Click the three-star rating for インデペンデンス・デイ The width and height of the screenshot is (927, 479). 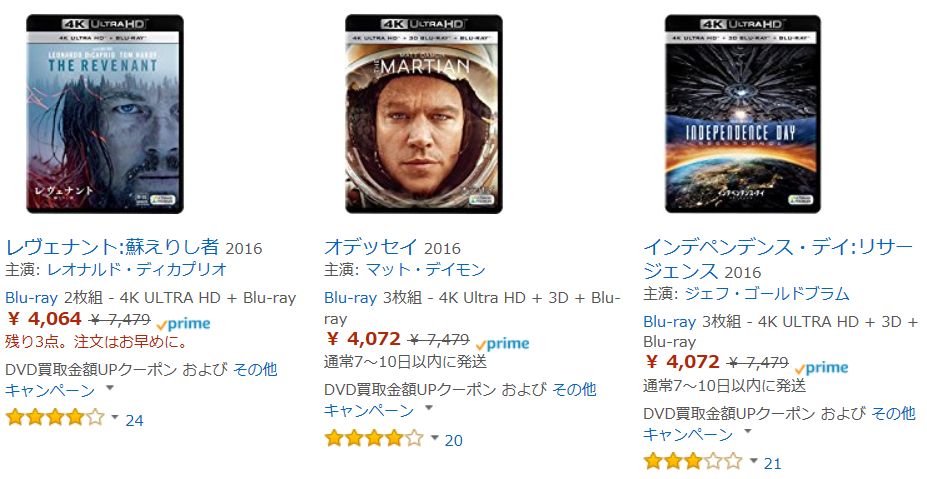tap(692, 461)
